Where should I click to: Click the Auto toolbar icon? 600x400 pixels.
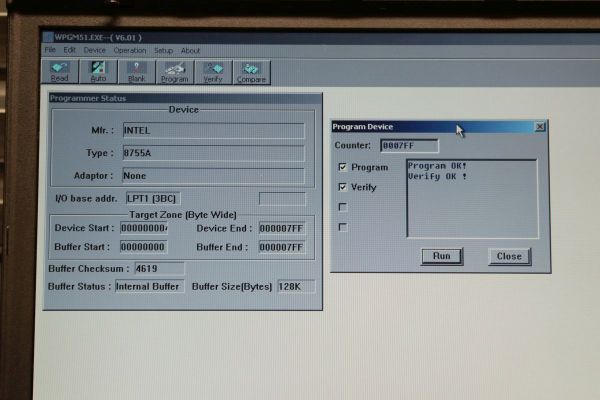(98, 71)
